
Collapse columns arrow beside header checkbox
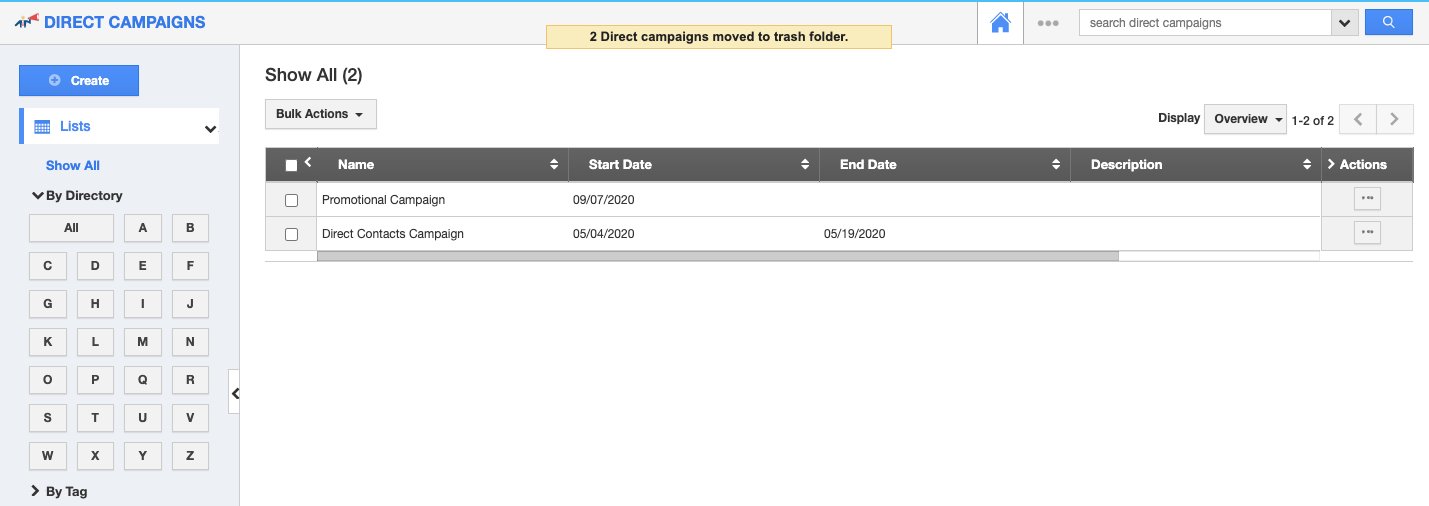(308, 162)
